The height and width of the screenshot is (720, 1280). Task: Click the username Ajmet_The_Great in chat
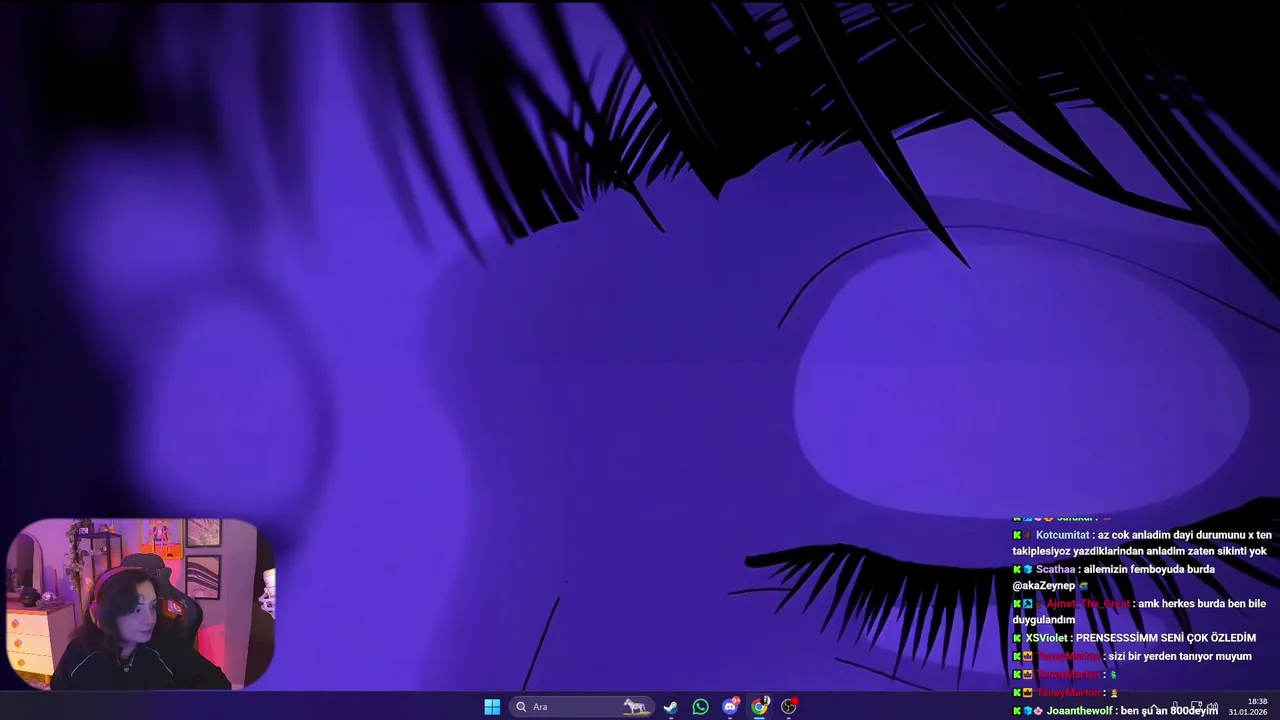click(x=1087, y=604)
